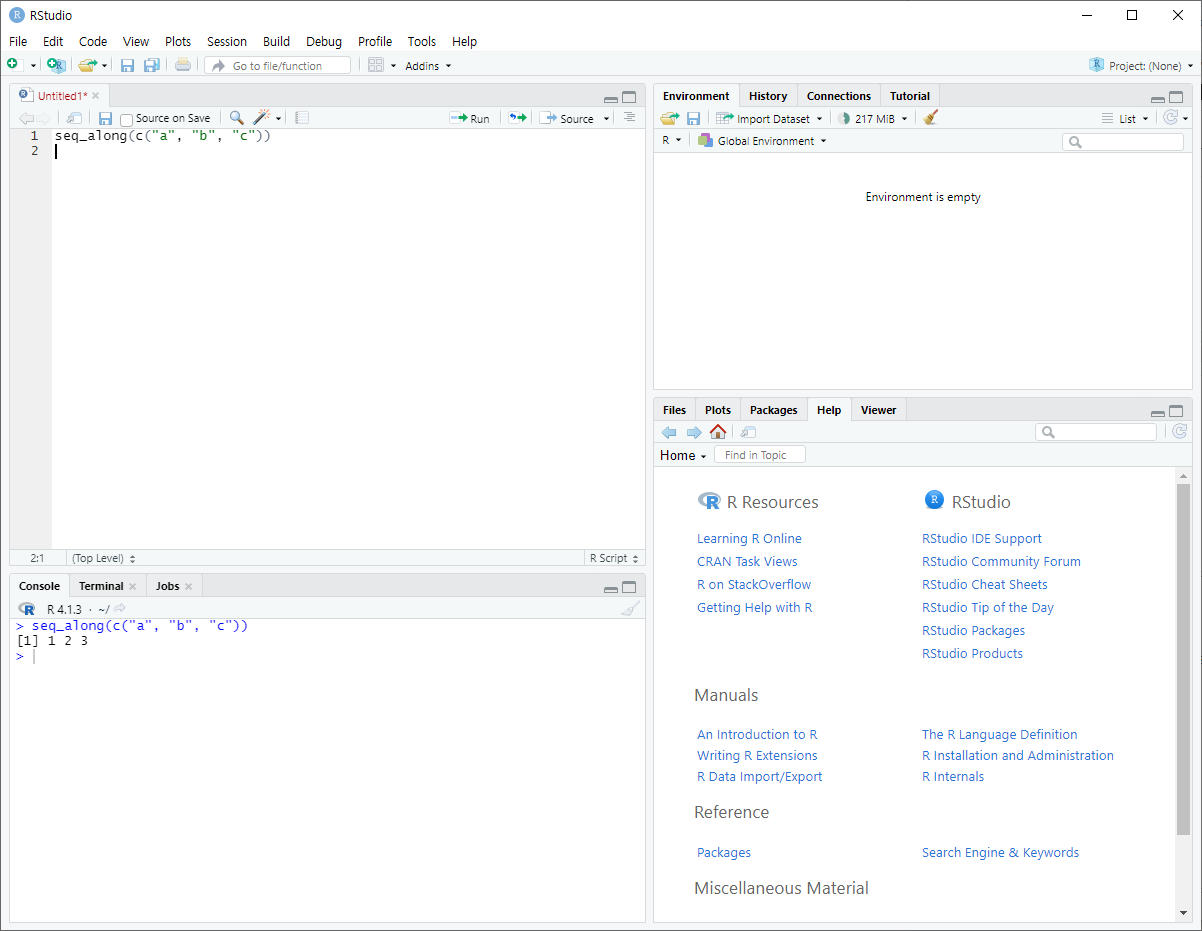Go to Help home with the house icon
The height and width of the screenshot is (931, 1202).
[717, 432]
